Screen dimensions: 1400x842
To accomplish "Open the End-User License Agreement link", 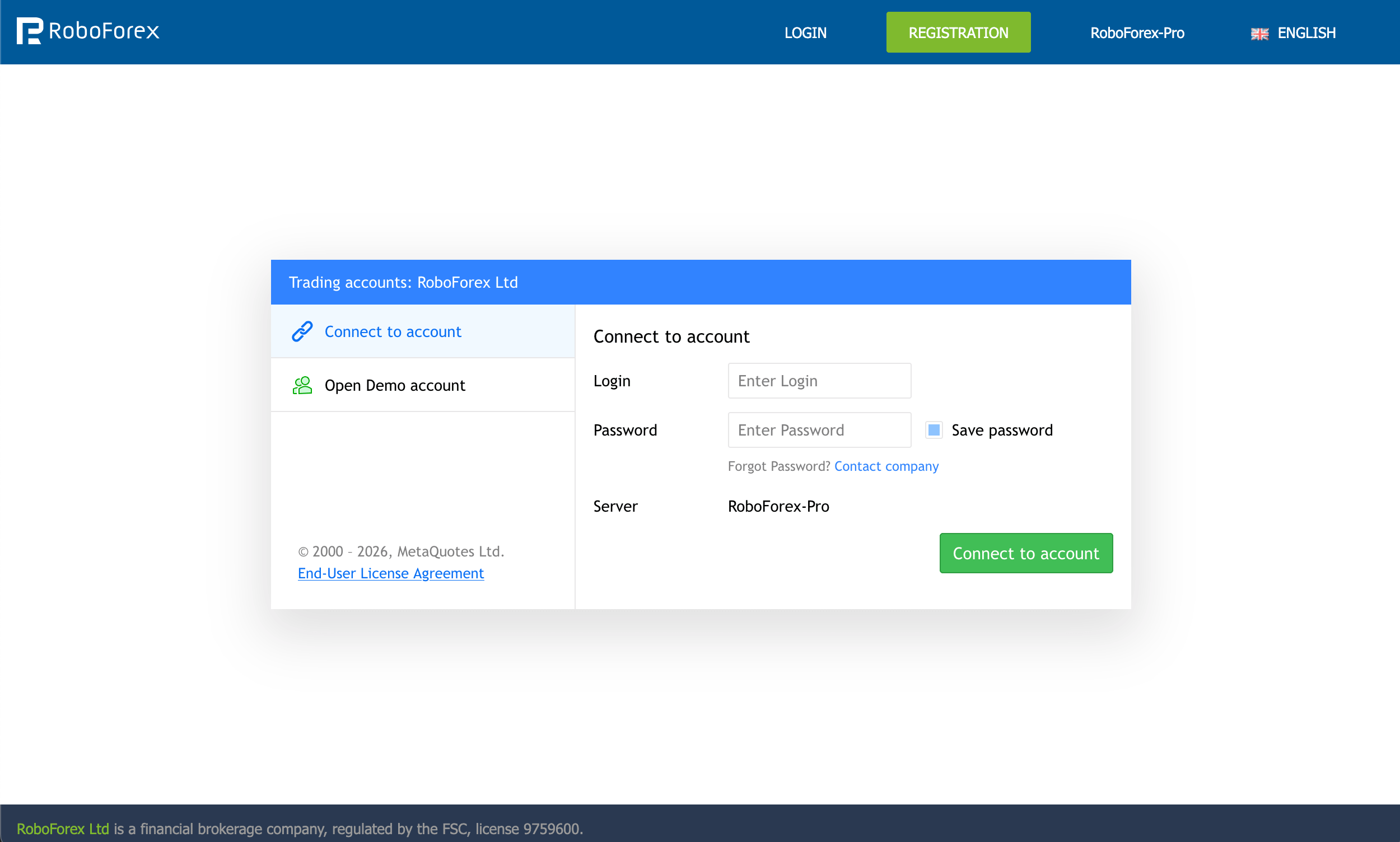I will pyautogui.click(x=390, y=574).
